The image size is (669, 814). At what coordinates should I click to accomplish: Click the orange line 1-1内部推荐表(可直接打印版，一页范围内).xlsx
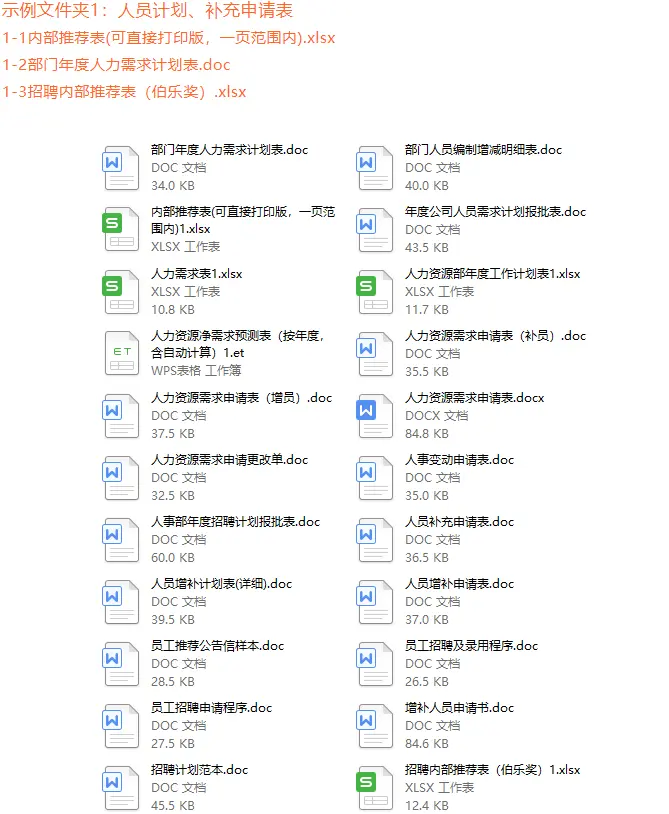pos(169,37)
